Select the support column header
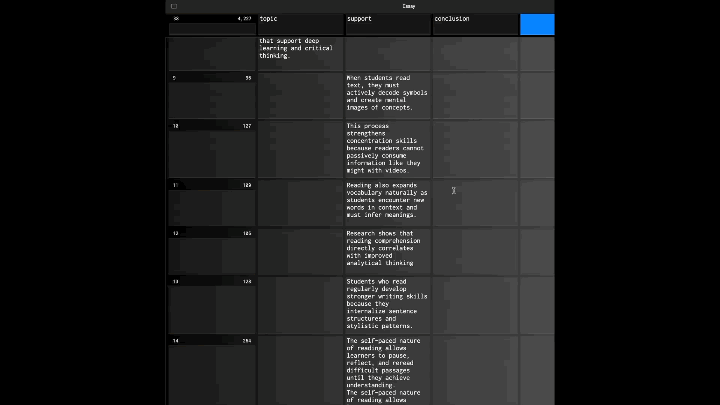The height and width of the screenshot is (405, 720). point(387,25)
